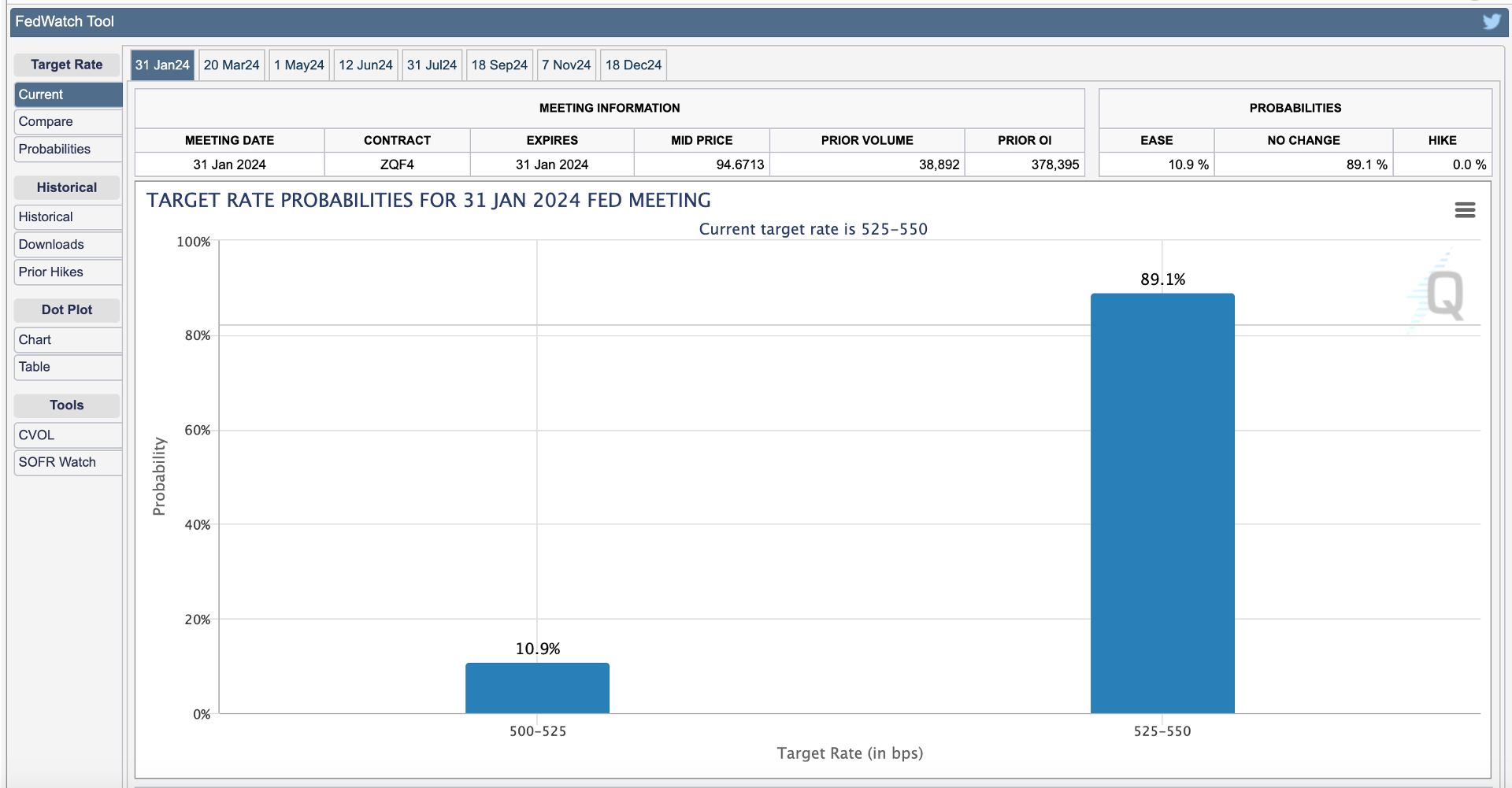
Task: Click the FedWatch Tool title text
Action: tap(65, 21)
